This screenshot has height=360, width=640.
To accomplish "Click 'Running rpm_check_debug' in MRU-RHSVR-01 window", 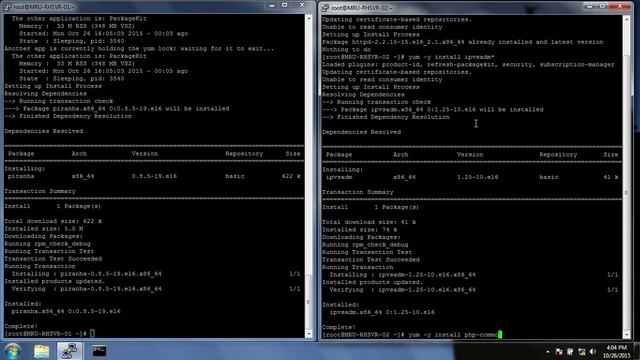I will tap(47, 244).
